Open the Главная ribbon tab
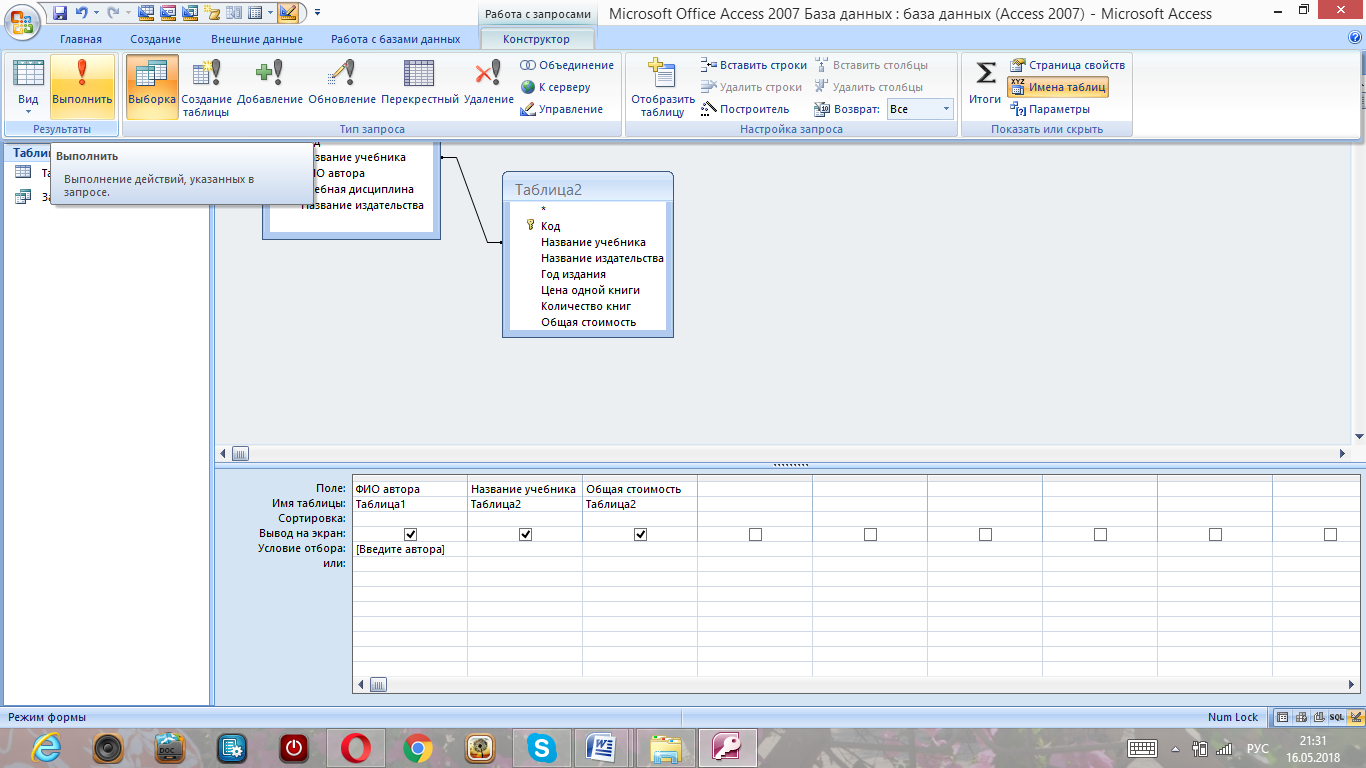 click(x=80, y=39)
